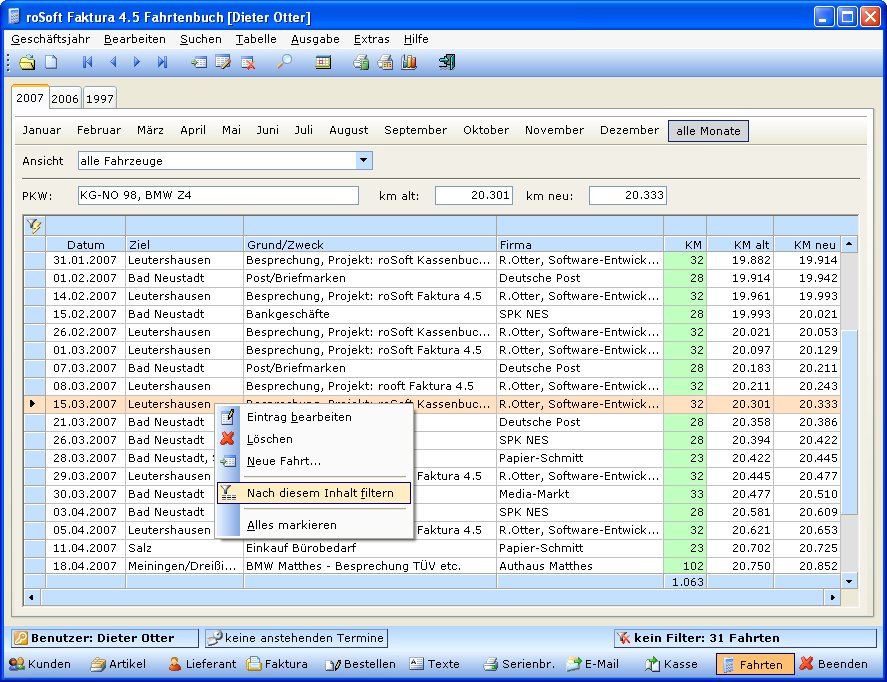Image resolution: width=887 pixels, height=682 pixels.
Task: Click the delete entry toolbar icon
Action: pyautogui.click(x=247, y=62)
